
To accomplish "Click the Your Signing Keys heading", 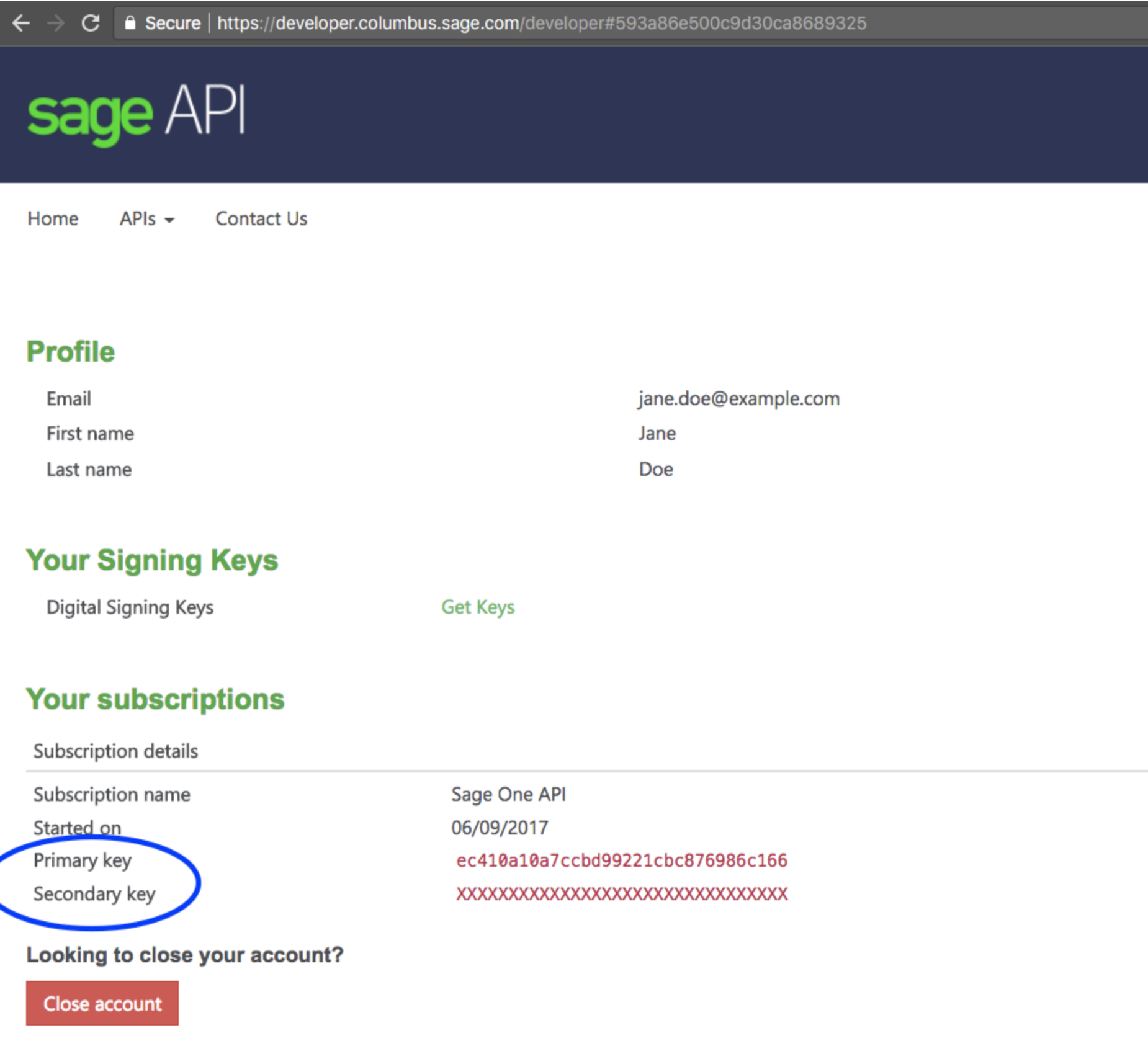I will [152, 560].
